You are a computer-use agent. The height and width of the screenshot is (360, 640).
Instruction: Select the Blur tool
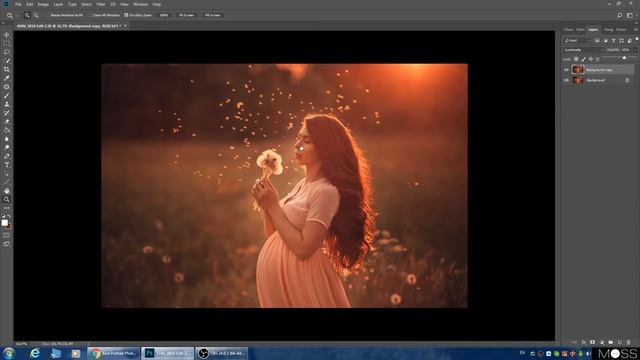7,139
